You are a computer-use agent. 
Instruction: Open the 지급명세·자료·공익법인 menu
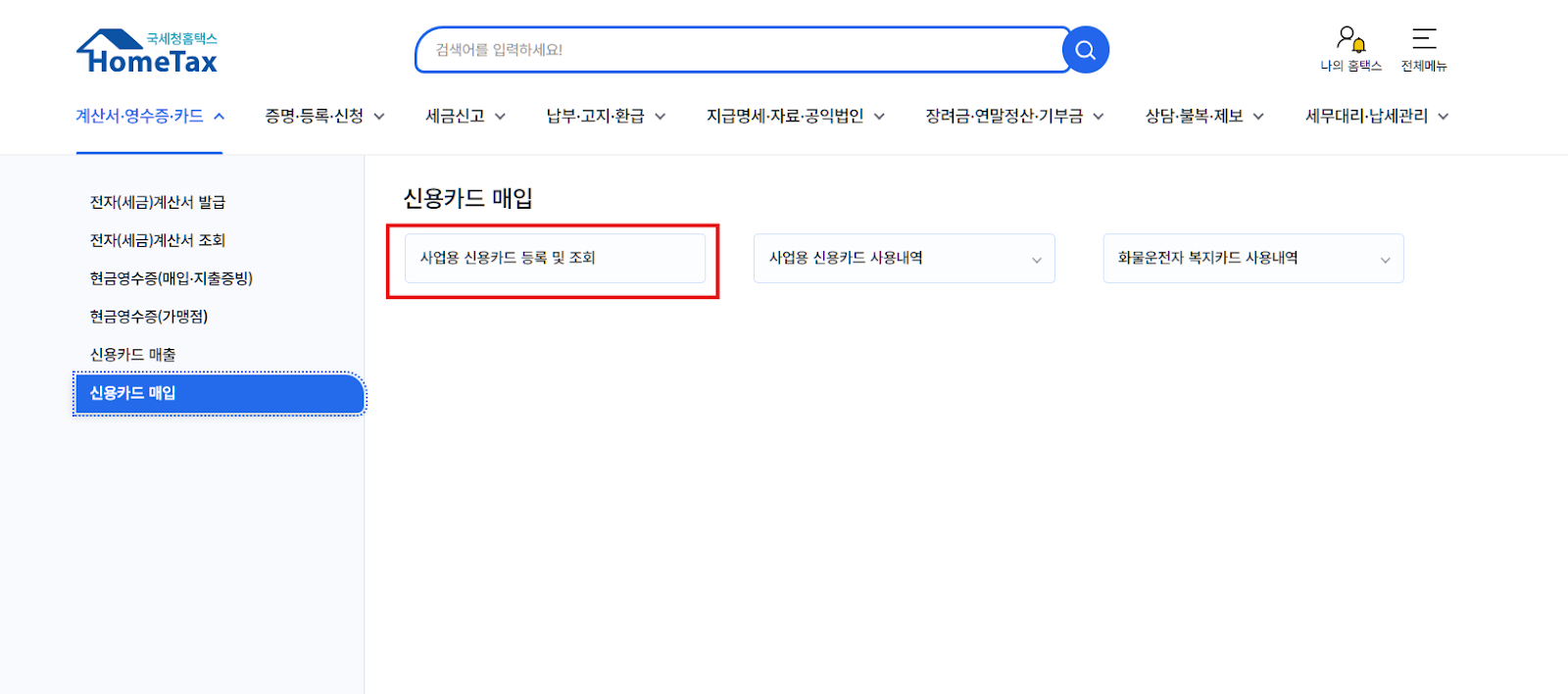[x=795, y=117]
